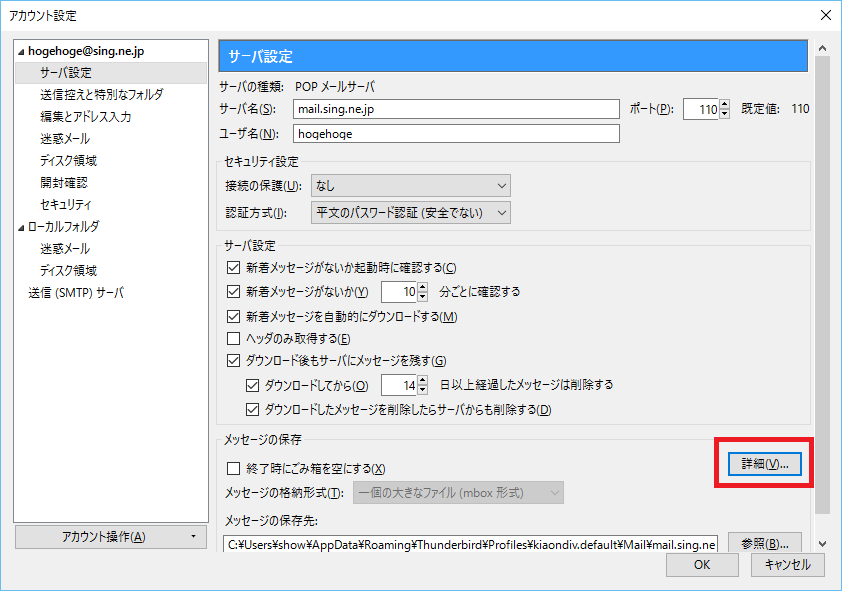
Task: Toggle ダウンロードしたメッセージを削除したらサーバからも削除する checkbox
Action: click(x=252, y=410)
